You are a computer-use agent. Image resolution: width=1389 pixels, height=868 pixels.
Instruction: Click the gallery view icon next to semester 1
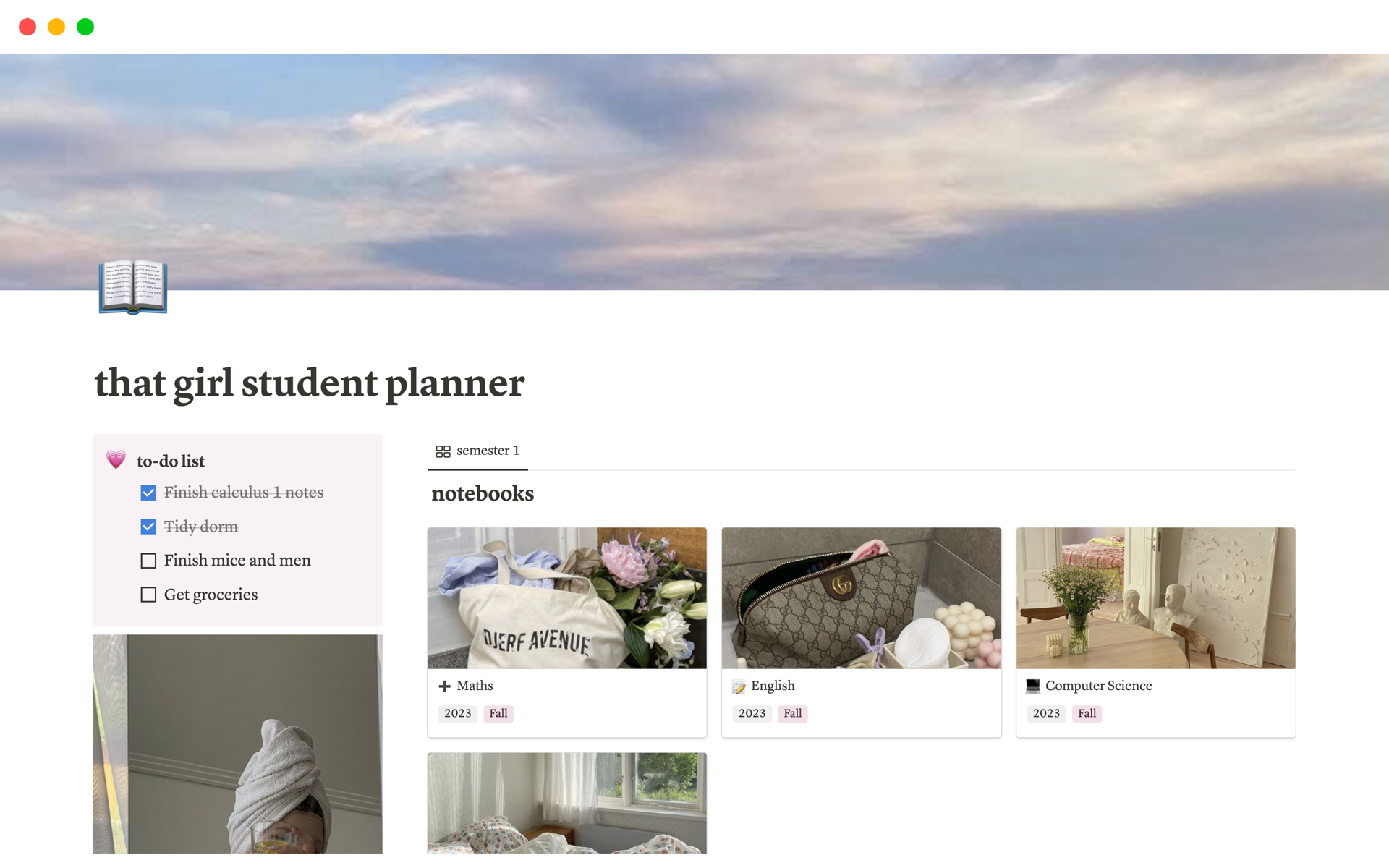443,451
